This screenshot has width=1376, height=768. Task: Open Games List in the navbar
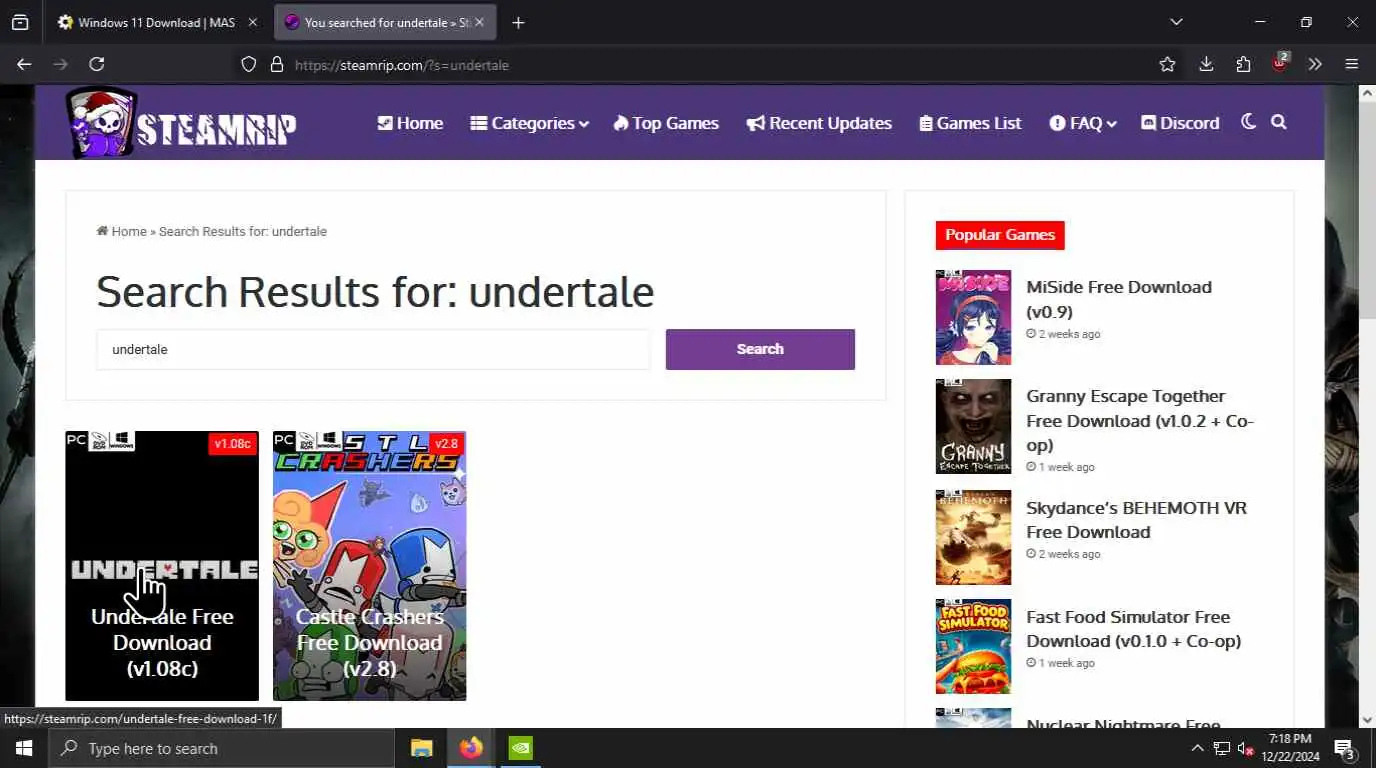click(971, 123)
